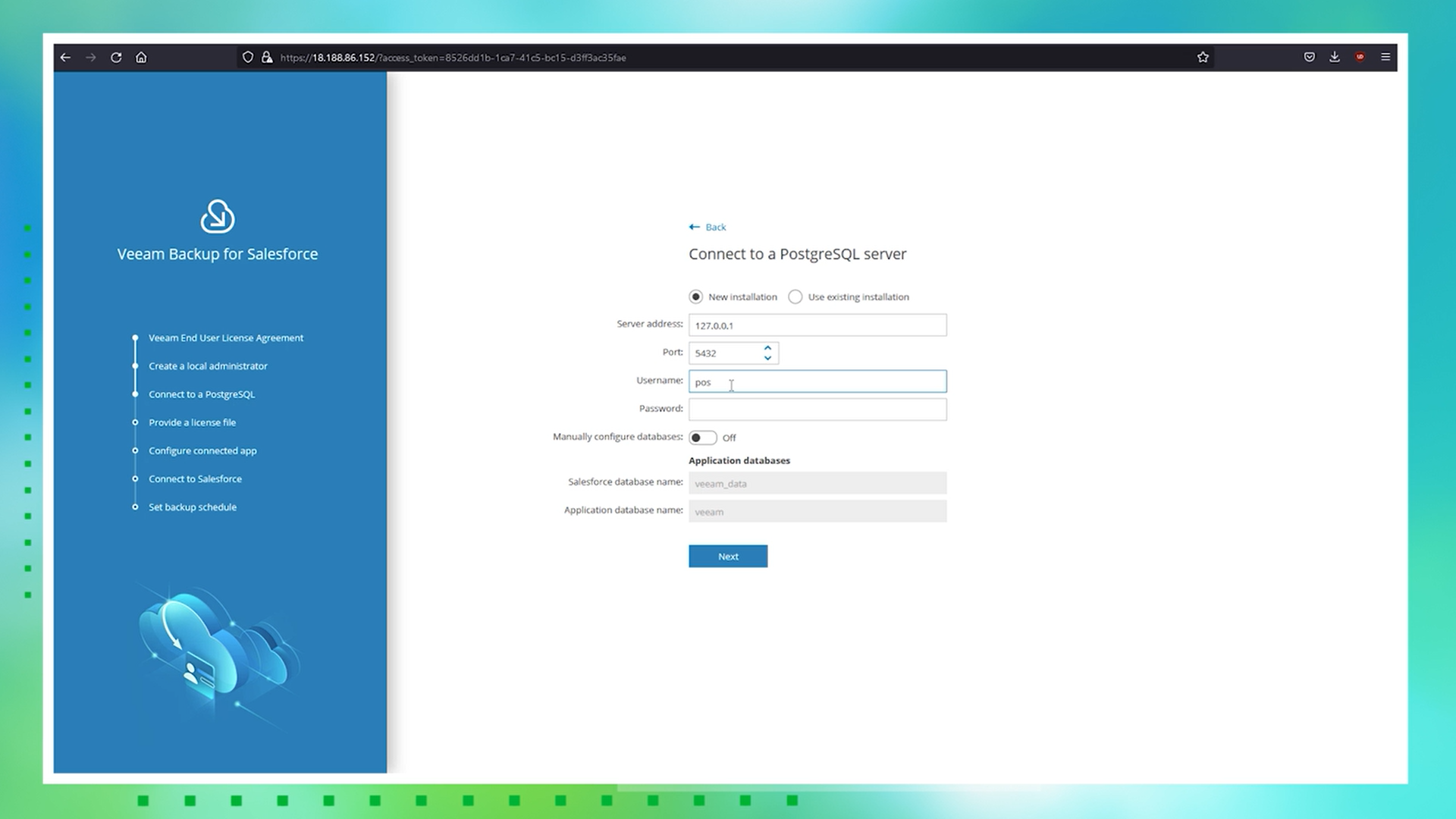Open Create a local administrator step
The height and width of the screenshot is (819, 1456).
click(x=208, y=366)
